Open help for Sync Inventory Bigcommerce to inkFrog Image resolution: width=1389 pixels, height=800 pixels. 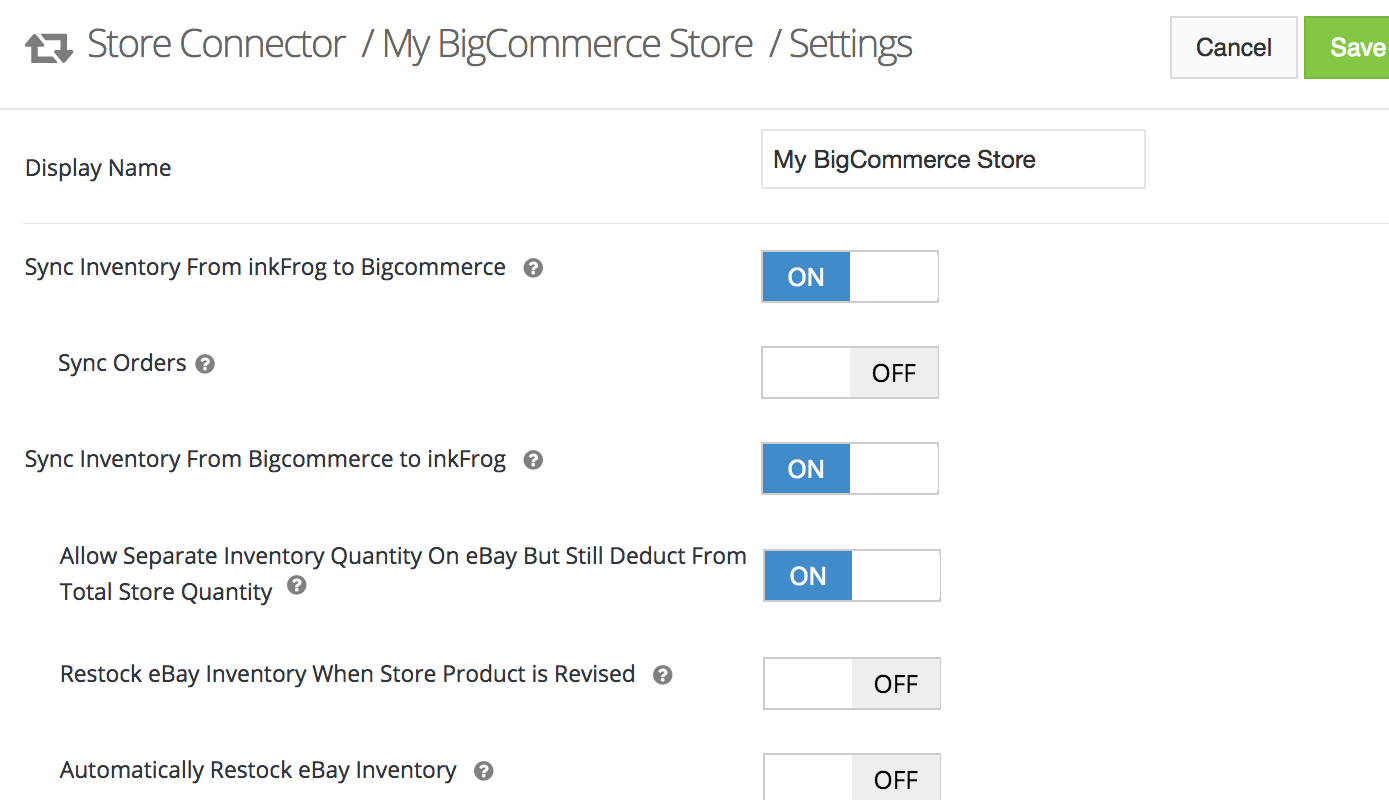[x=534, y=460]
